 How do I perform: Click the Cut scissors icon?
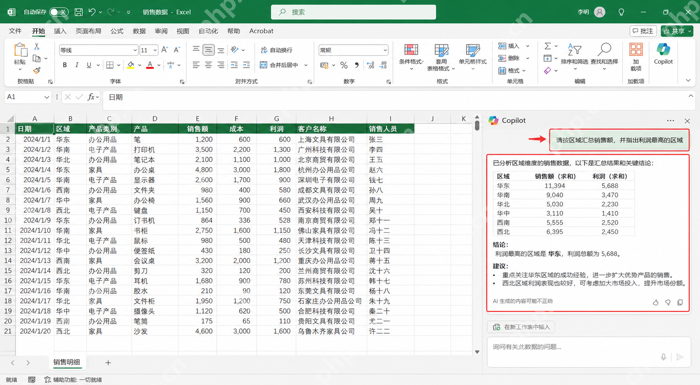tap(37, 46)
